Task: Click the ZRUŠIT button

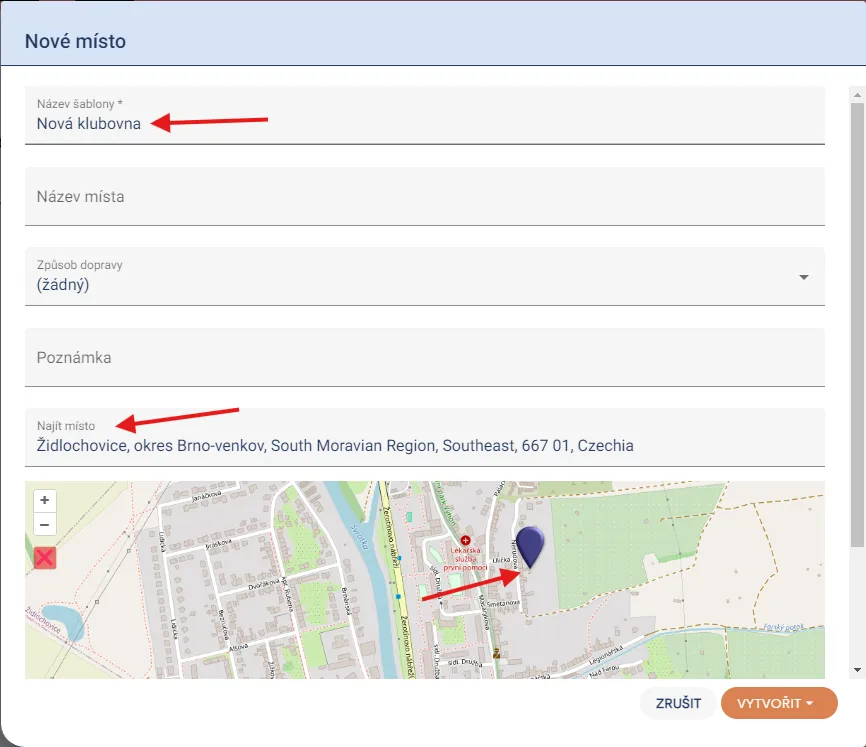Action: 678,703
